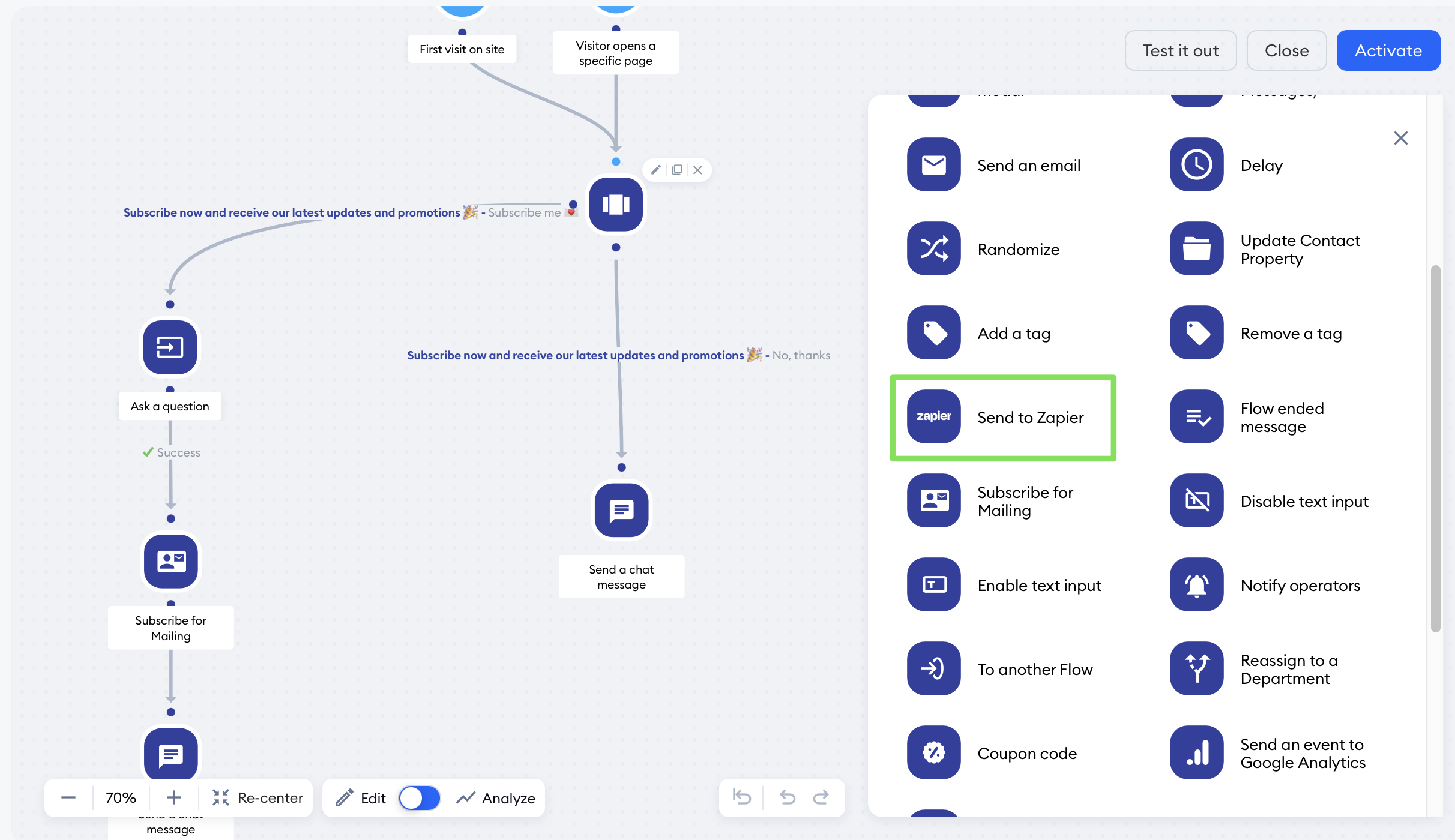Activate the flow
The height and width of the screenshot is (840, 1455).
1388,50
